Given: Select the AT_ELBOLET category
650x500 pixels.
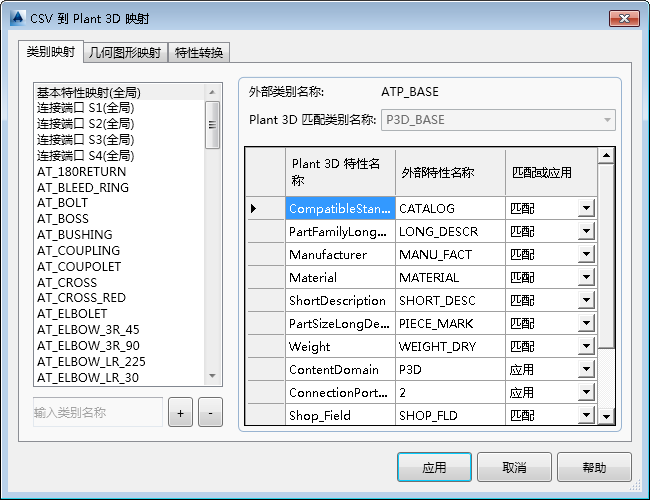Looking at the screenshot, I should tap(119, 313).
